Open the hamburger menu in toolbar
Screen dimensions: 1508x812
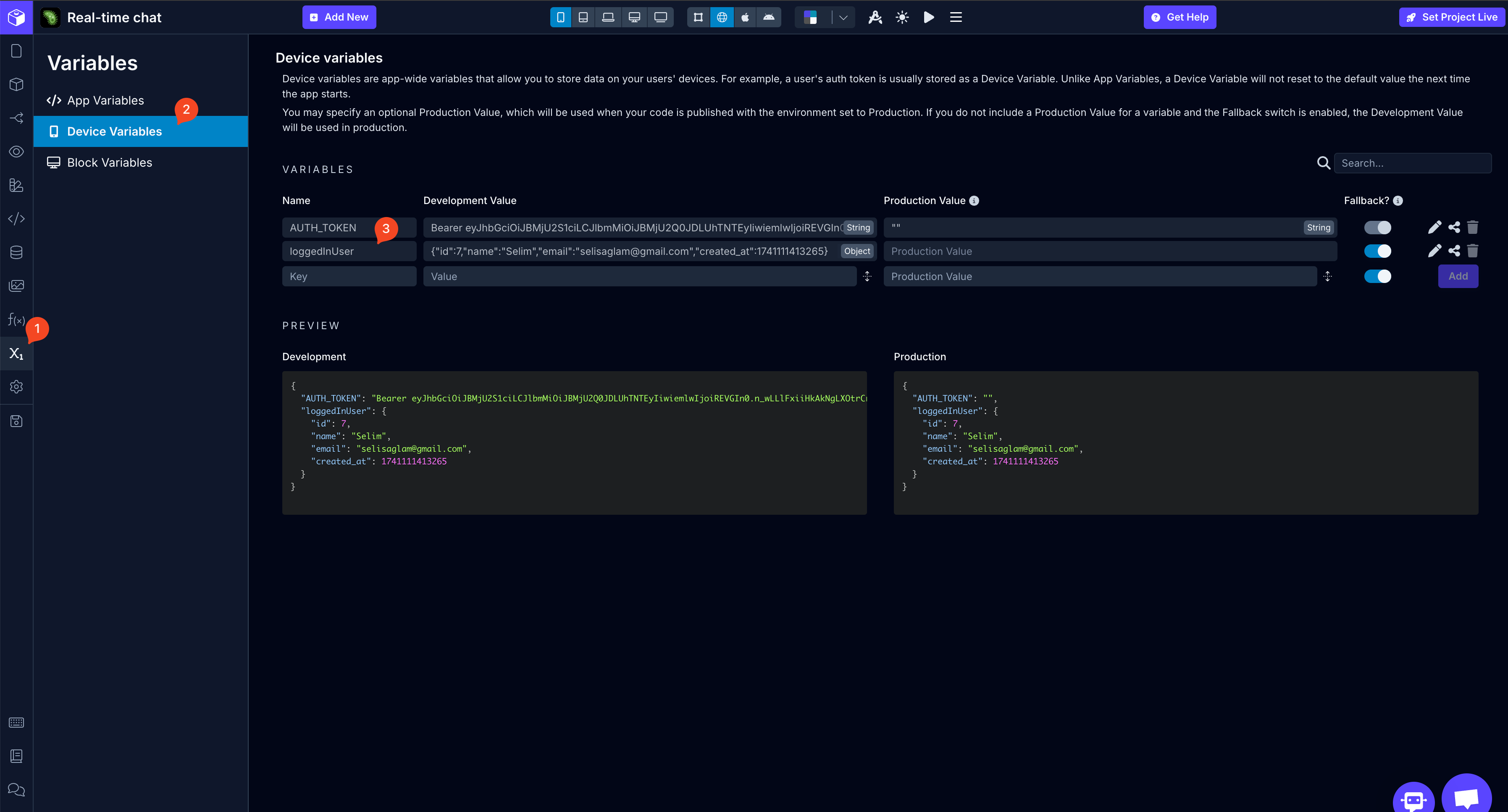[956, 17]
